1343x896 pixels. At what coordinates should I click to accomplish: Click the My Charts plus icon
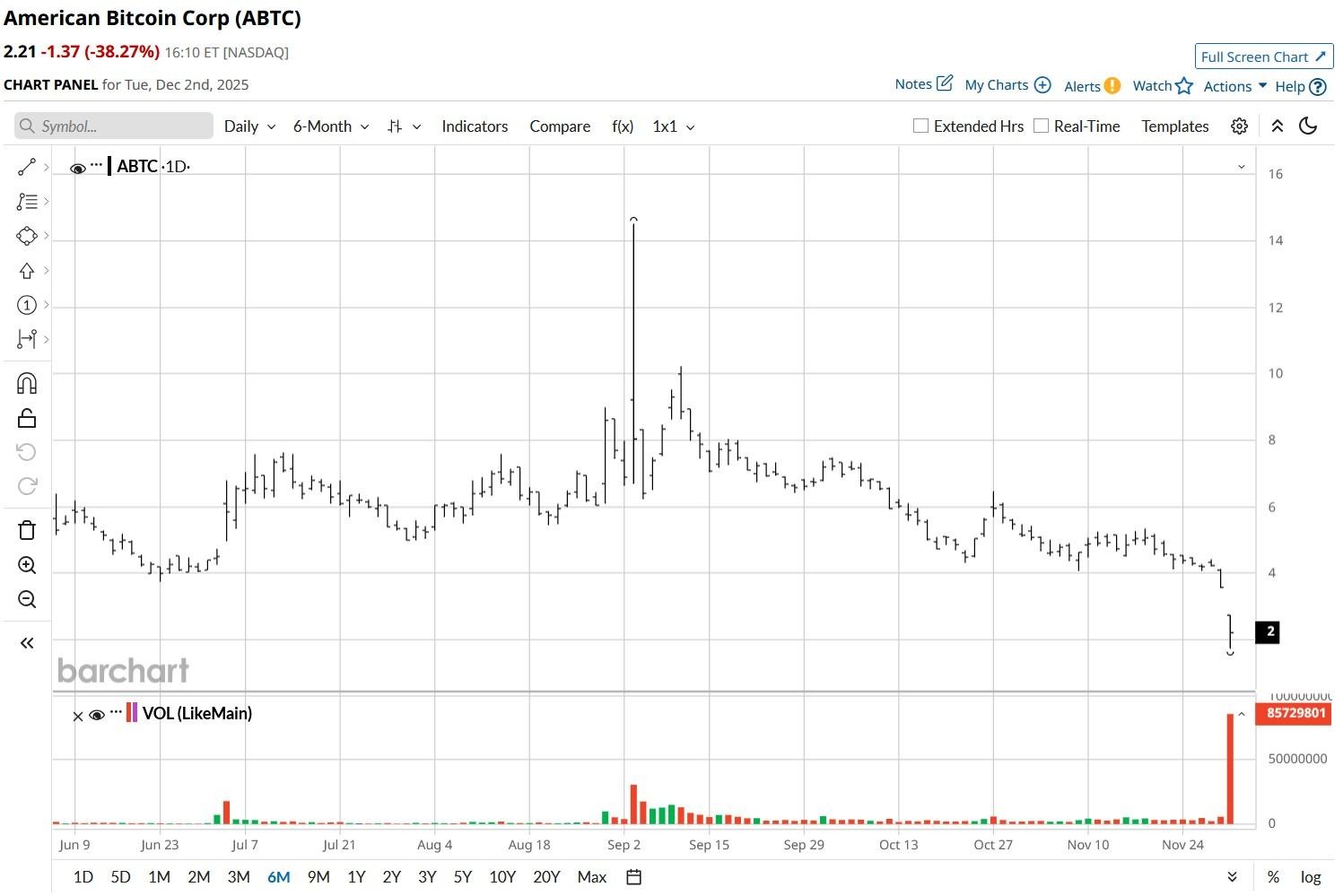coord(1042,84)
